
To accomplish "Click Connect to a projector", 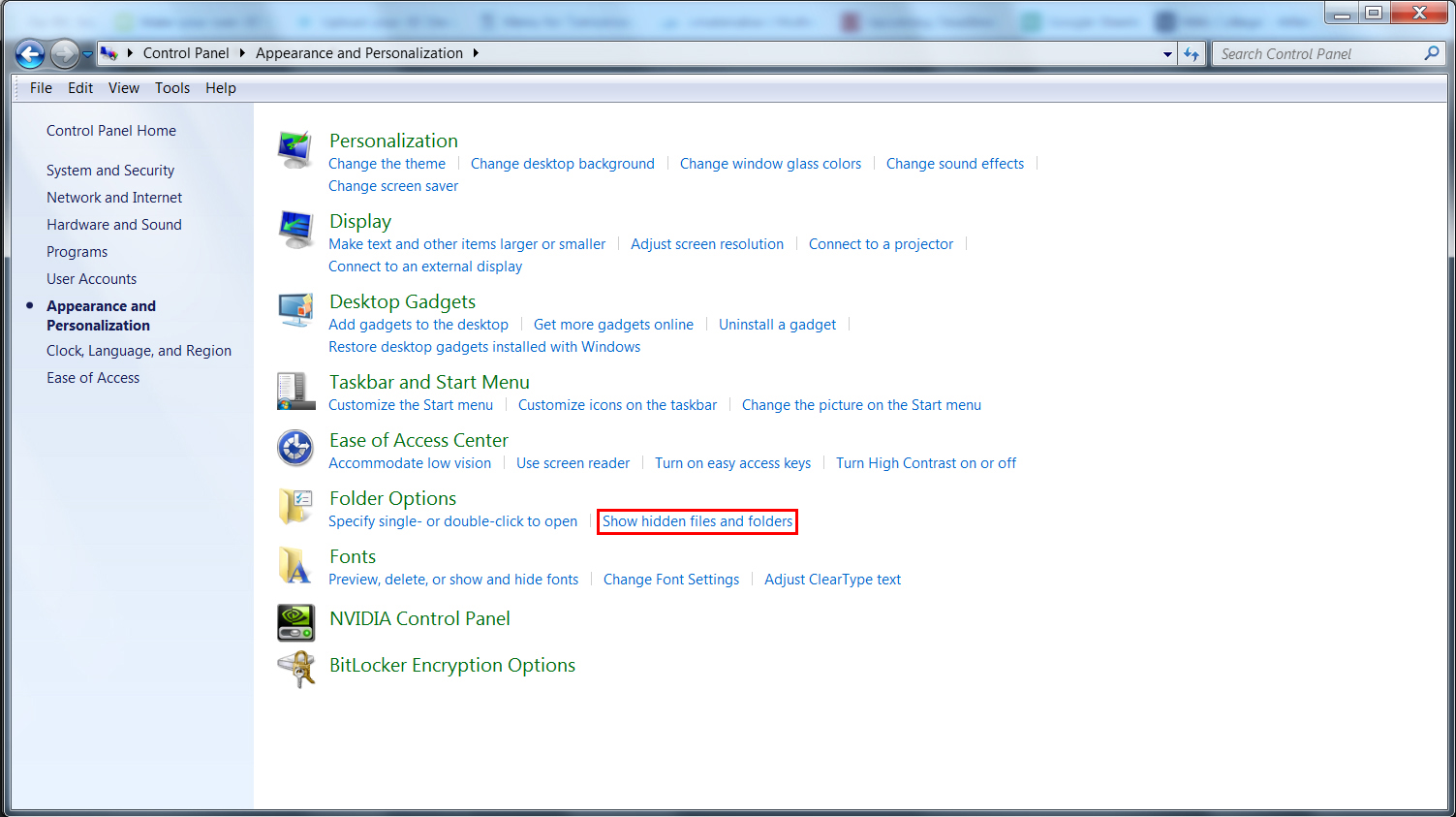I will [881, 244].
